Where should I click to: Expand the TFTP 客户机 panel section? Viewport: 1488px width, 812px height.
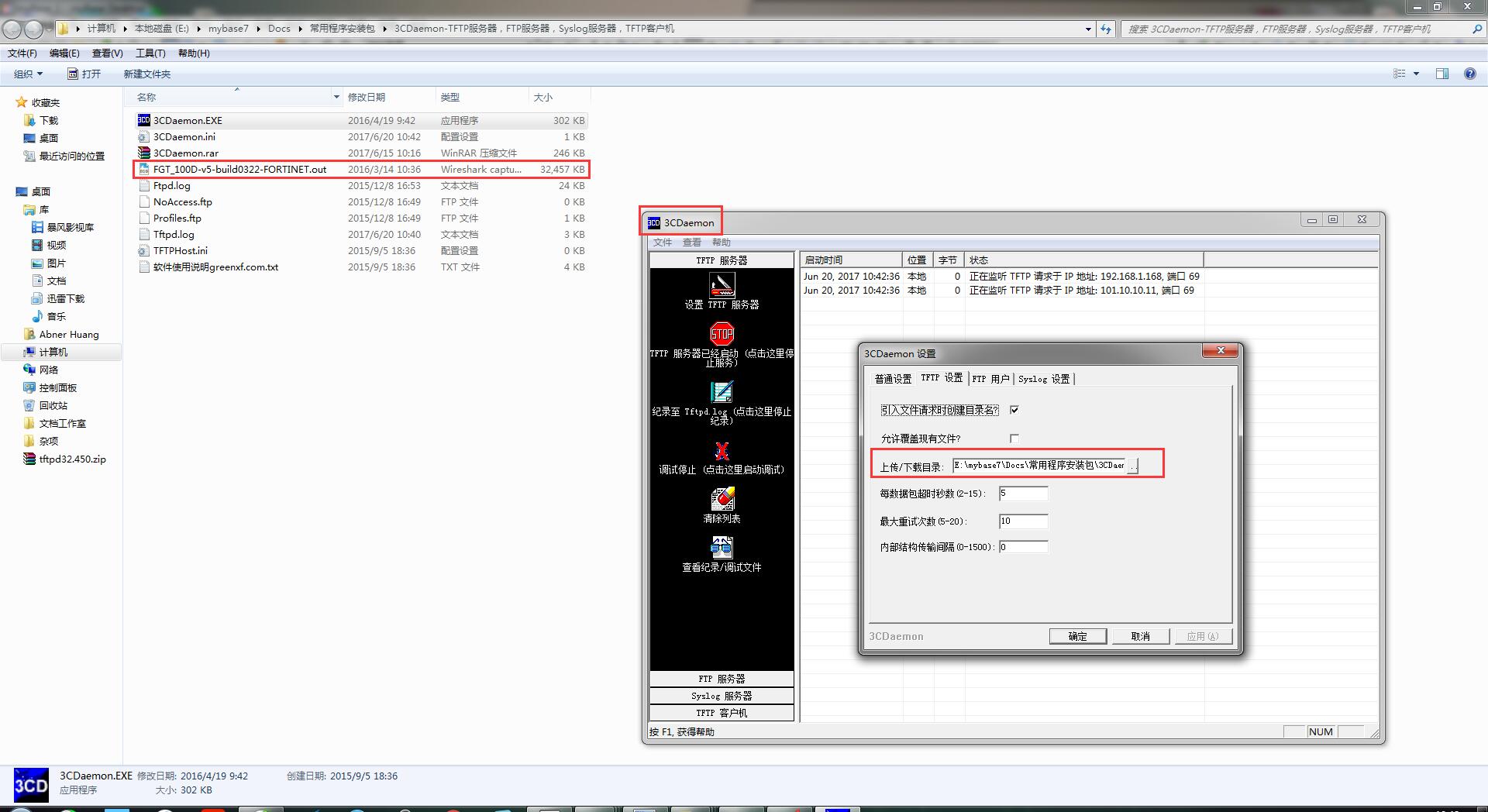pyautogui.click(x=722, y=713)
